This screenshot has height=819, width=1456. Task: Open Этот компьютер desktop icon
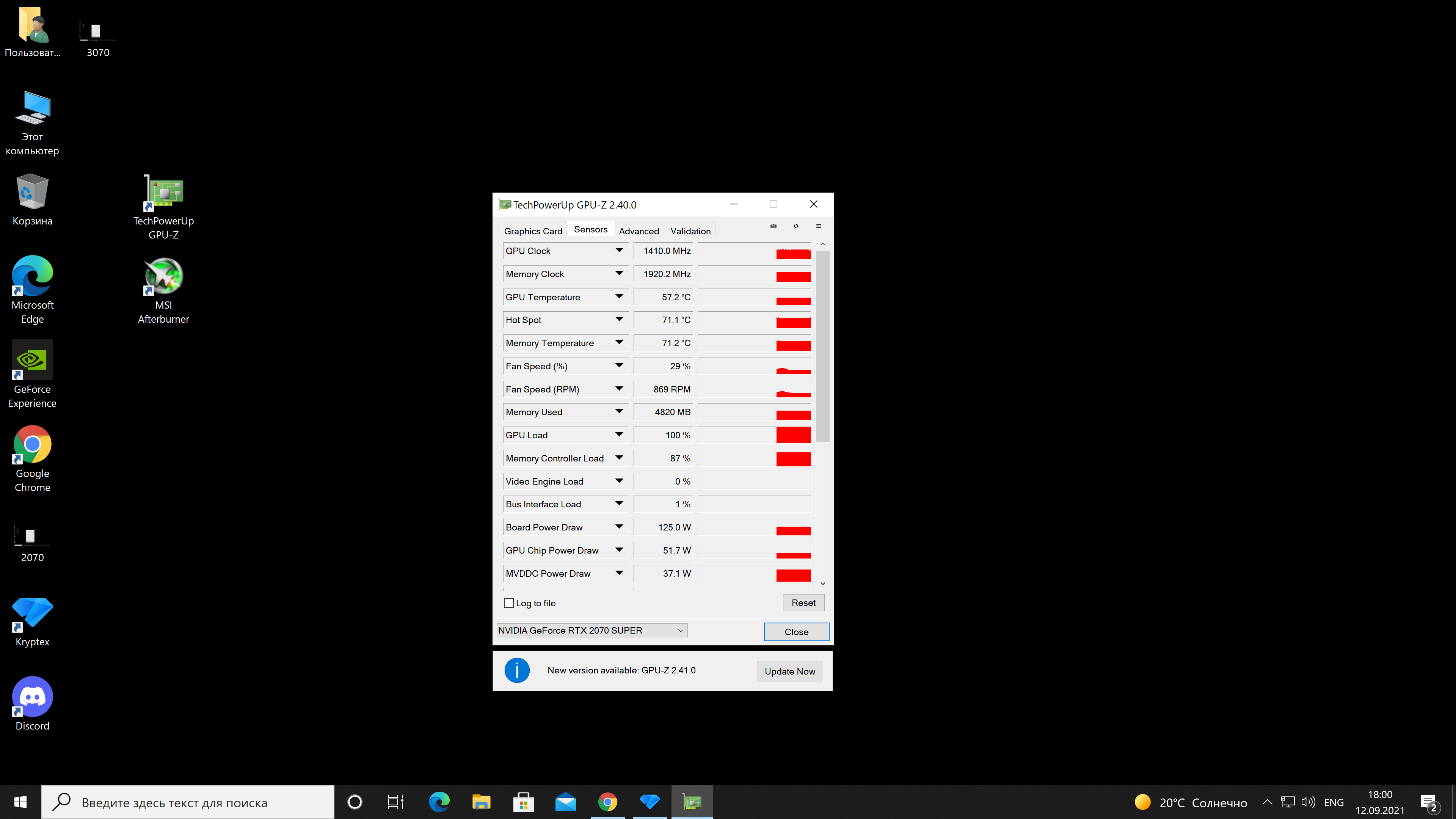coord(32,123)
